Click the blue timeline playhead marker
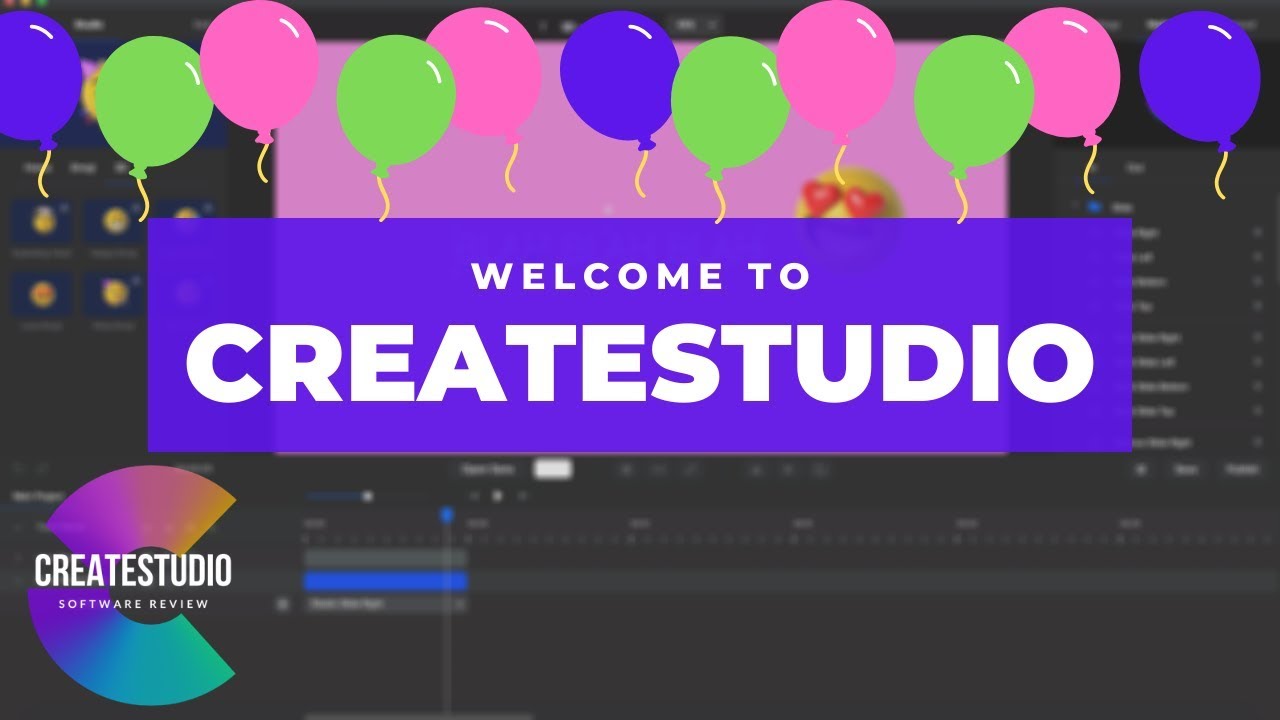Image resolution: width=1280 pixels, height=720 pixels. 447,514
